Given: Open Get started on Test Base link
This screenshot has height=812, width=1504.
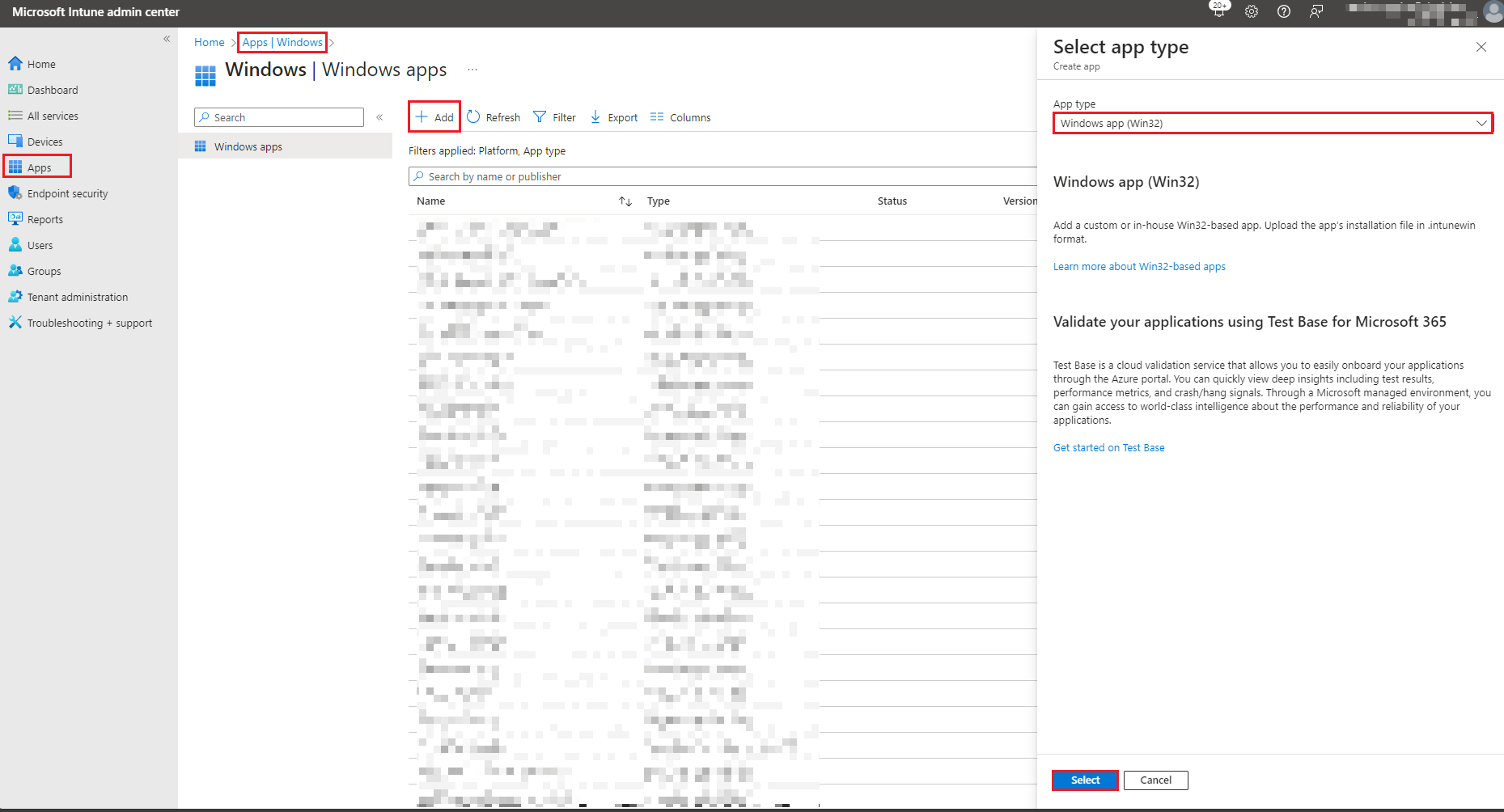Looking at the screenshot, I should 1108,447.
